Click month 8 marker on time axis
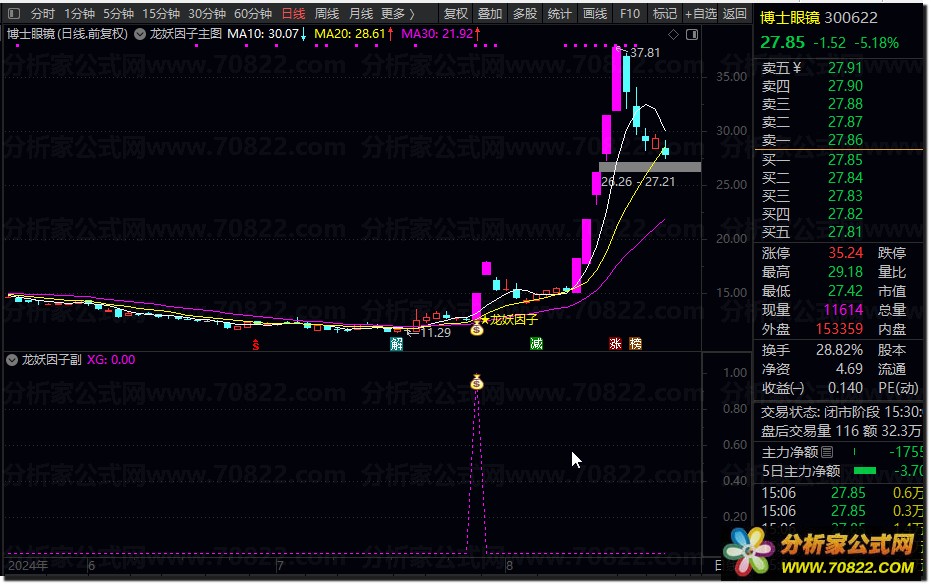This screenshot has width=931, height=584. (509, 566)
